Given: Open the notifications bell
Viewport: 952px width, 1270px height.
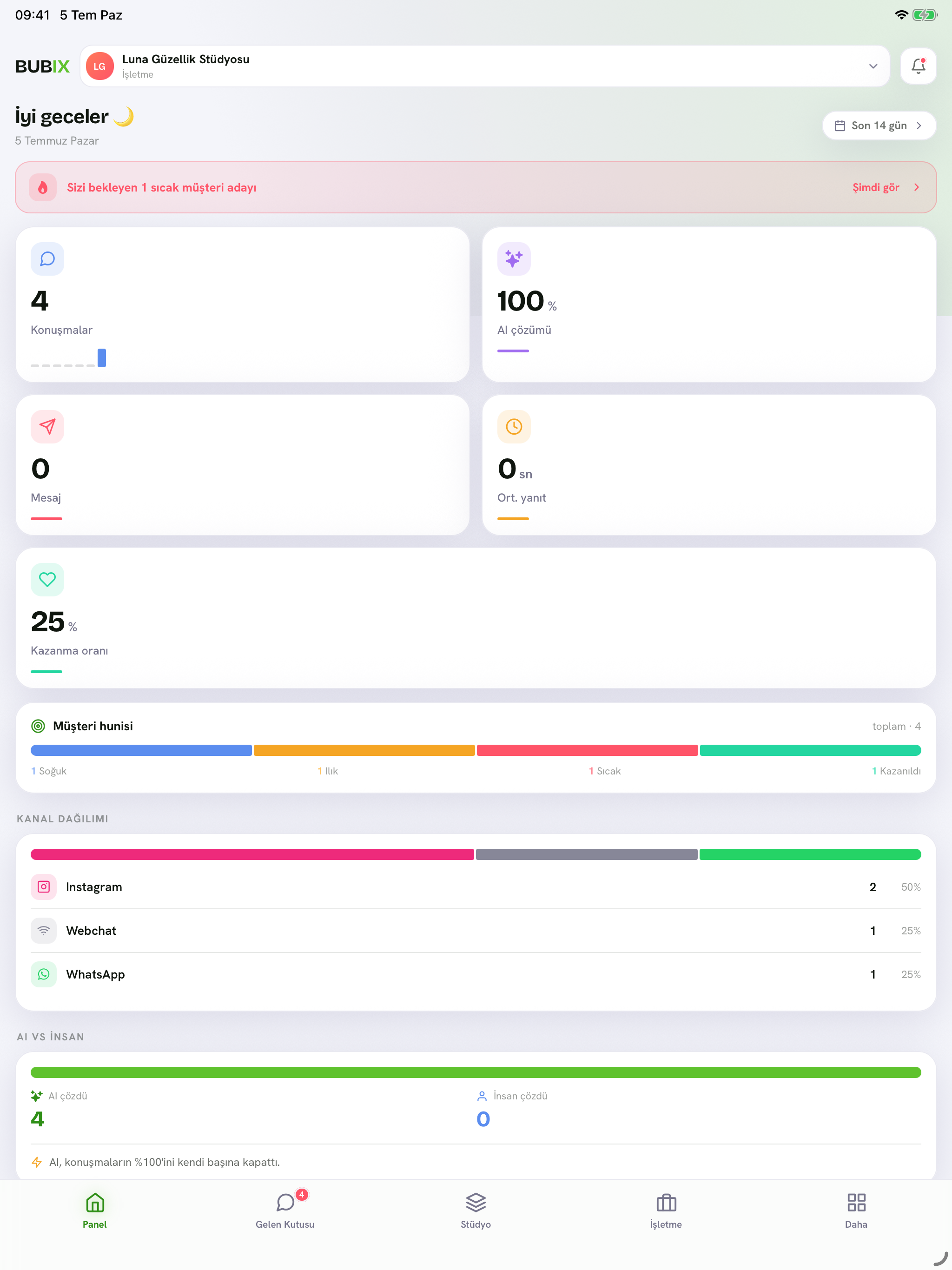Looking at the screenshot, I should (918, 66).
